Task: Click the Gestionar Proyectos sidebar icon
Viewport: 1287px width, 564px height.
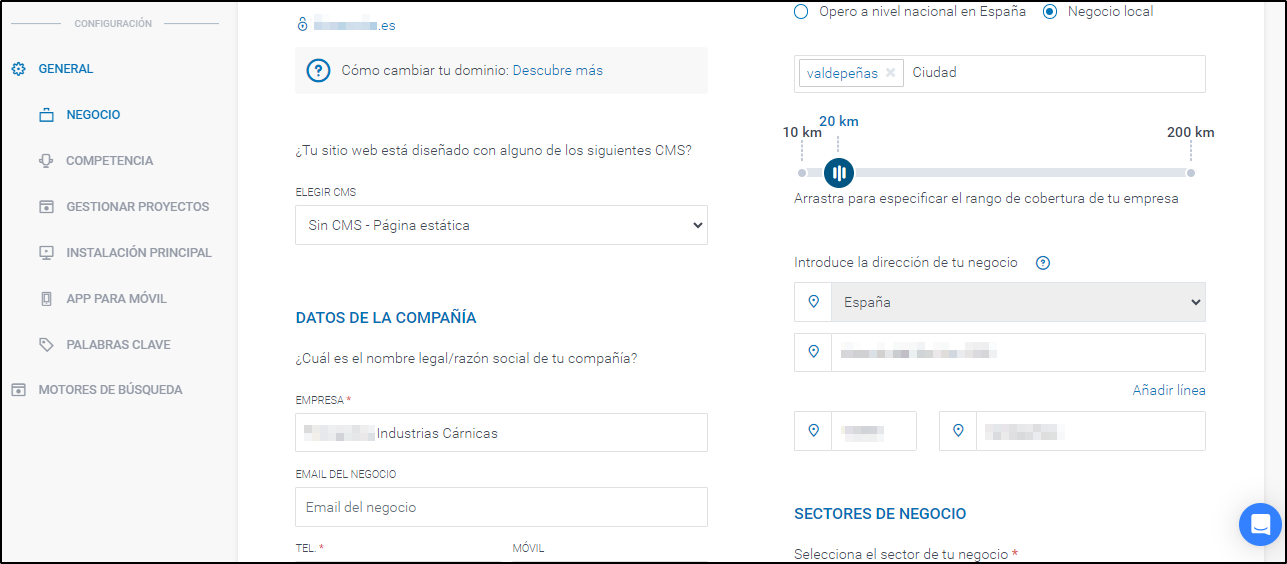Action: [x=46, y=207]
